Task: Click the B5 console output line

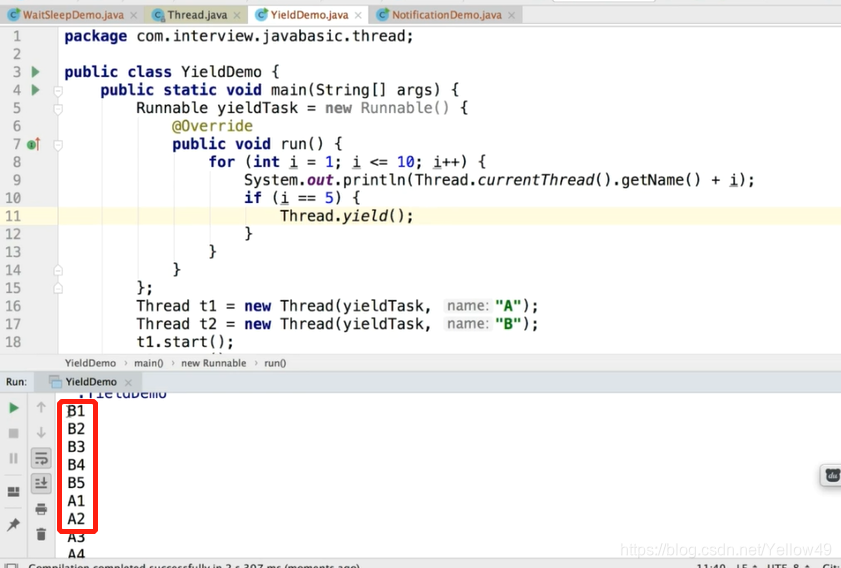Action: tap(76, 483)
